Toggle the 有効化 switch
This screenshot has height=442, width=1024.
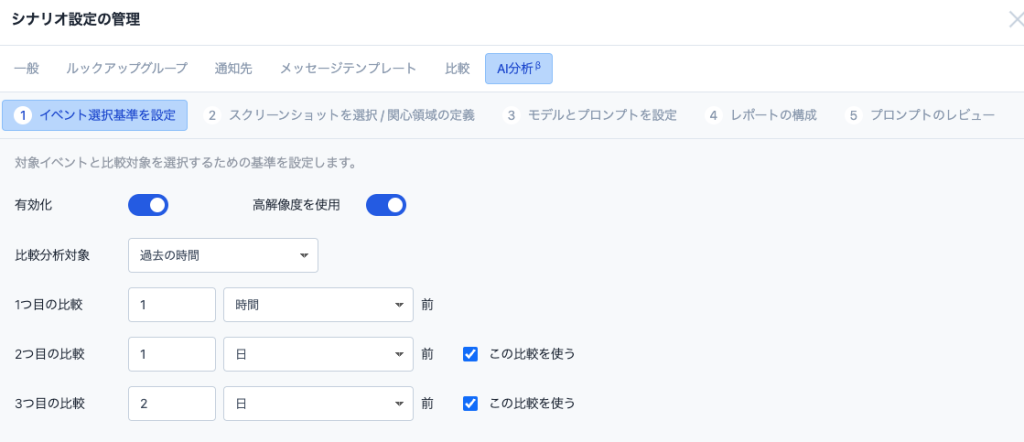[148, 205]
